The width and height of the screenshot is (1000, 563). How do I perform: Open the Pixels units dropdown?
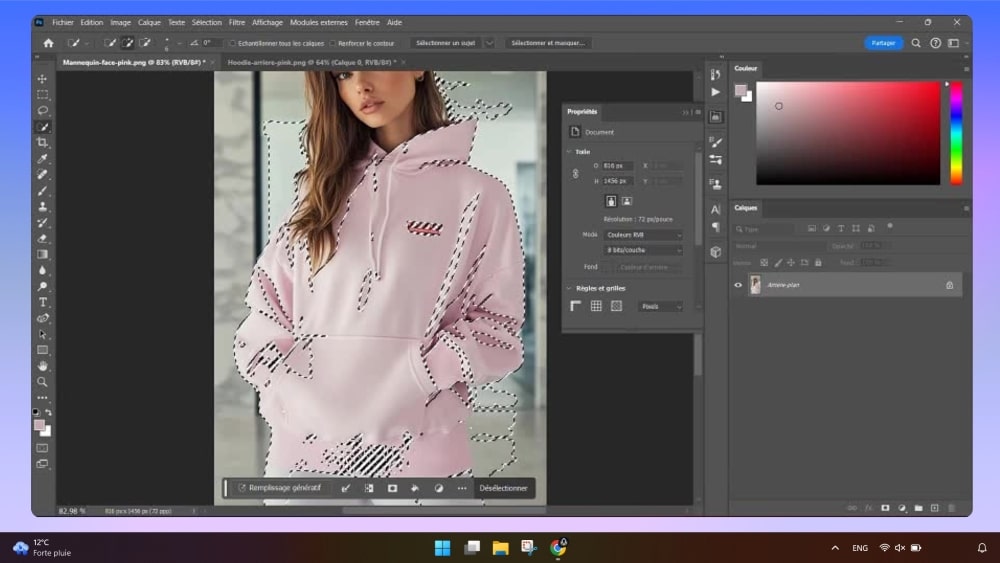(x=661, y=307)
